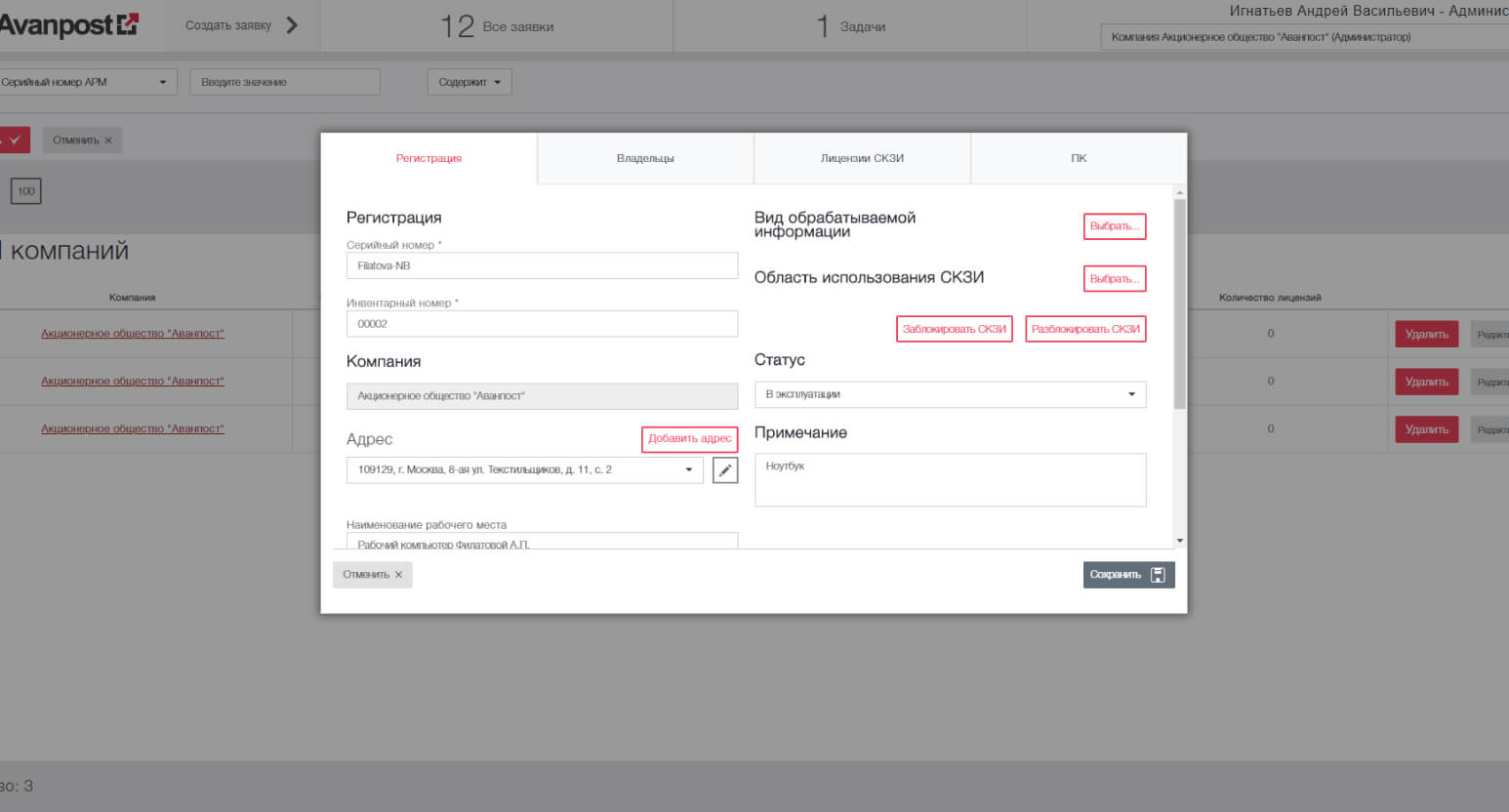
Task: Click the red checkmark button in the background
Action: pyautogui.click(x=14, y=140)
